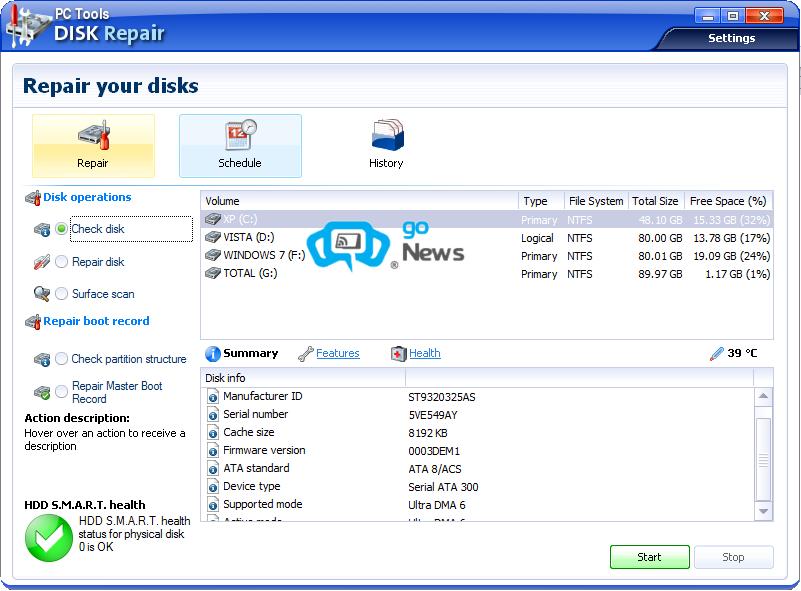Sort by the Total Size column header
The image size is (801, 591).
click(x=655, y=201)
